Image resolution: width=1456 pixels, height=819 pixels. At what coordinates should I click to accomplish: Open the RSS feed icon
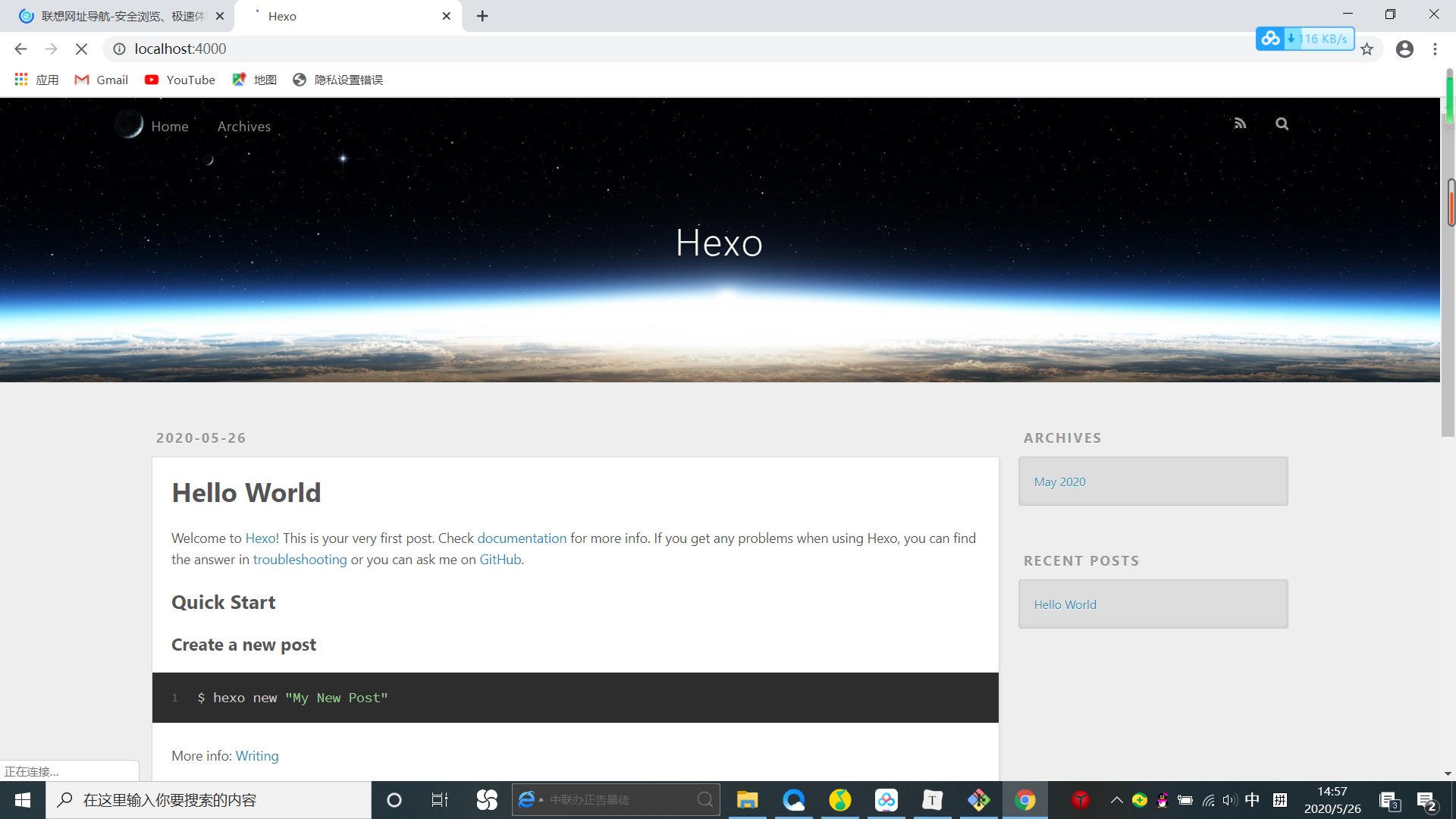pos(1240,124)
